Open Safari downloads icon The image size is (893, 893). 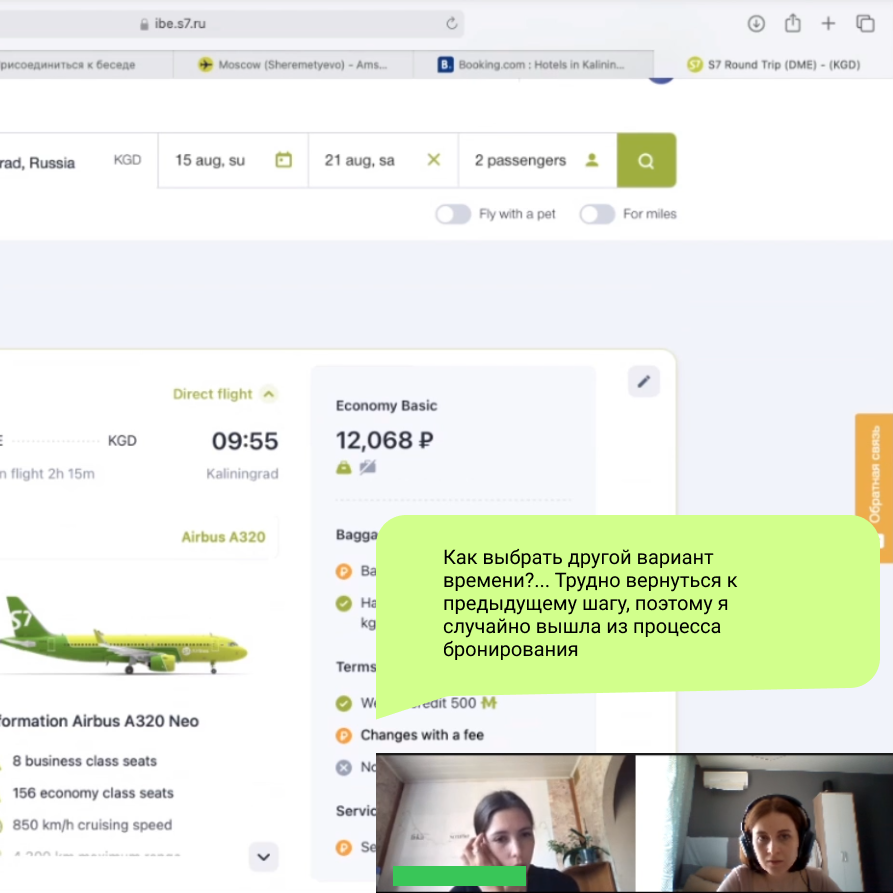(x=756, y=23)
